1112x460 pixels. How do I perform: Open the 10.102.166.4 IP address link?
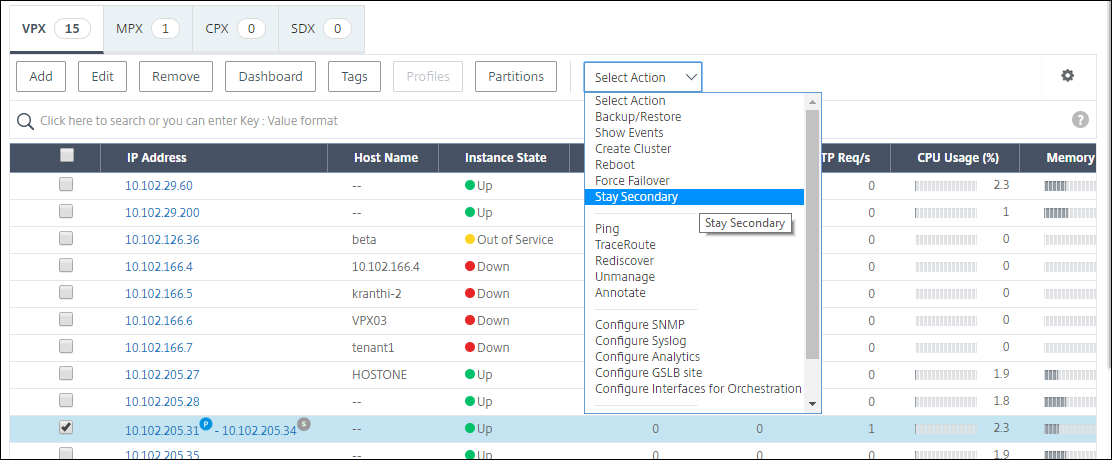tap(159, 267)
